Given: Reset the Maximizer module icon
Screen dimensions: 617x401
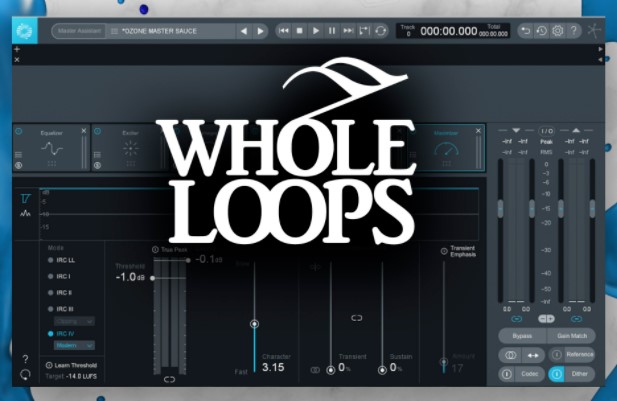Looking at the screenshot, I should click(x=25, y=375).
